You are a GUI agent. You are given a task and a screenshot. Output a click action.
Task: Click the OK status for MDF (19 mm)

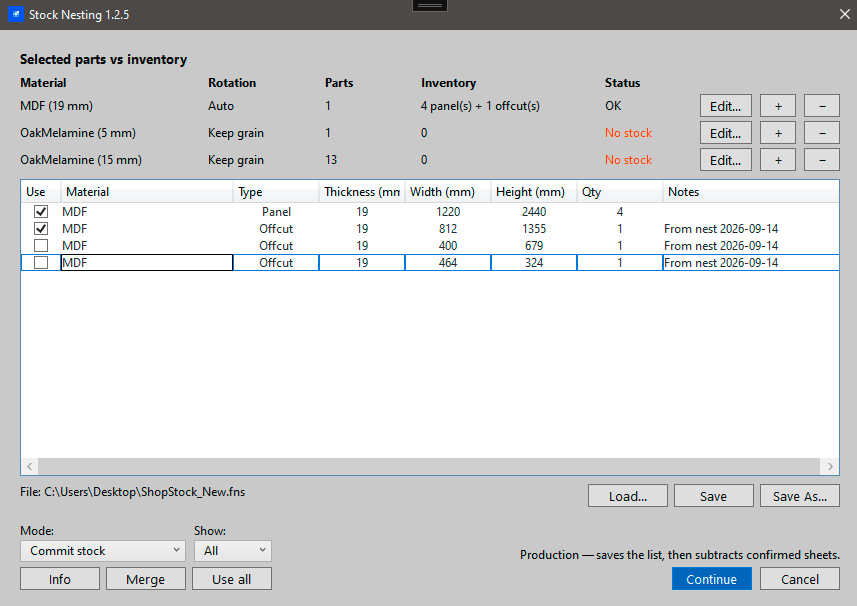[613, 106]
